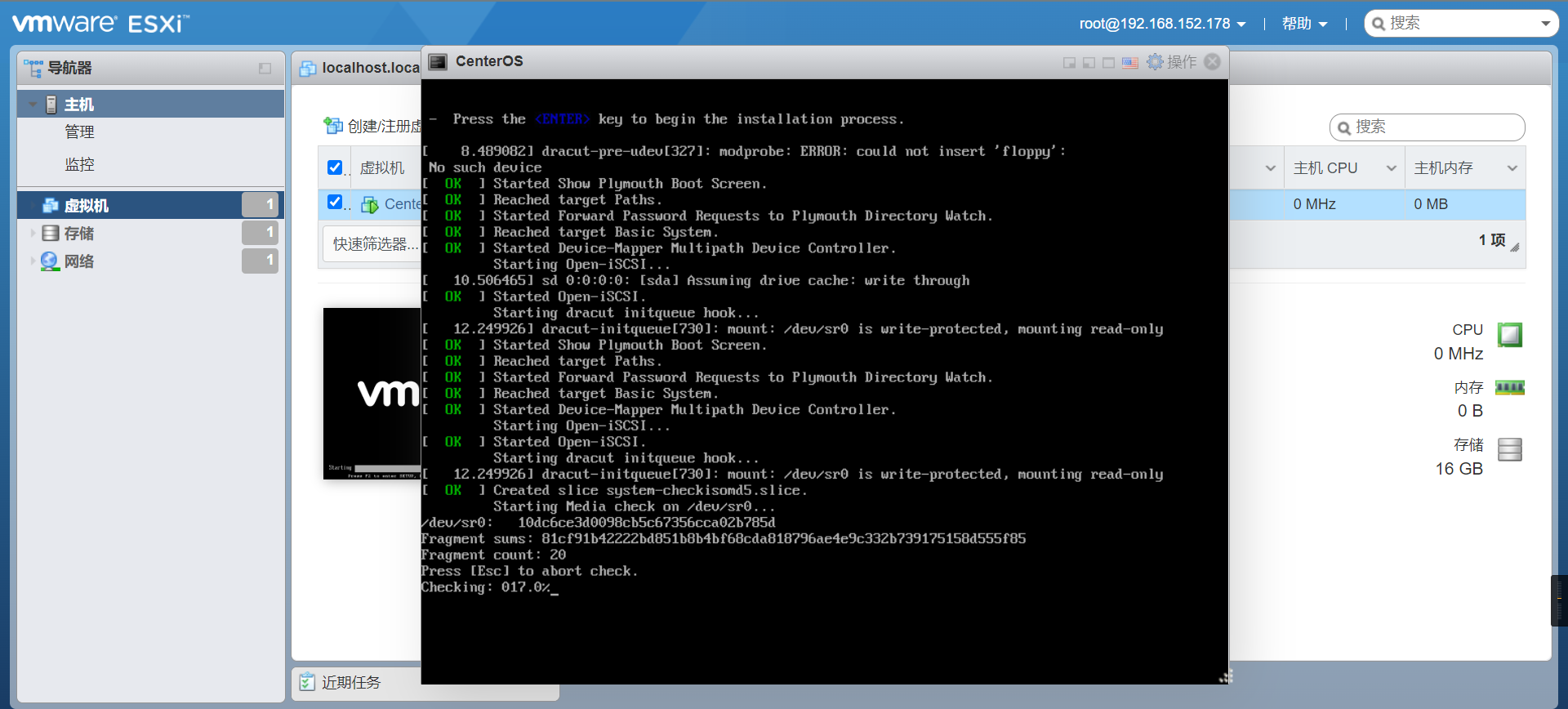Open the 主机 CPU column dropdown arrow
Screen dimensions: 1568x709
[x=1391, y=168]
